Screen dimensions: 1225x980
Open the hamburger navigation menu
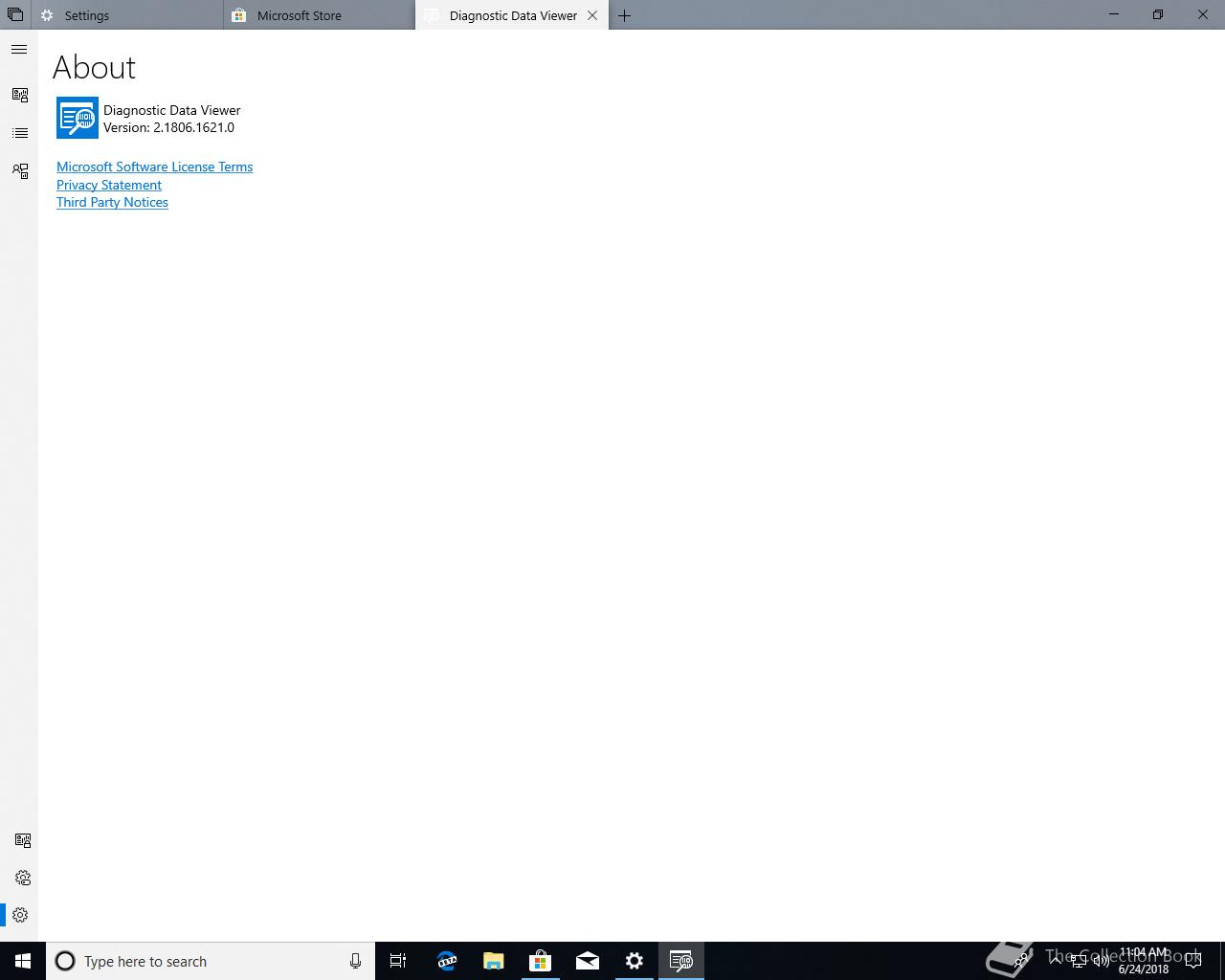click(19, 49)
